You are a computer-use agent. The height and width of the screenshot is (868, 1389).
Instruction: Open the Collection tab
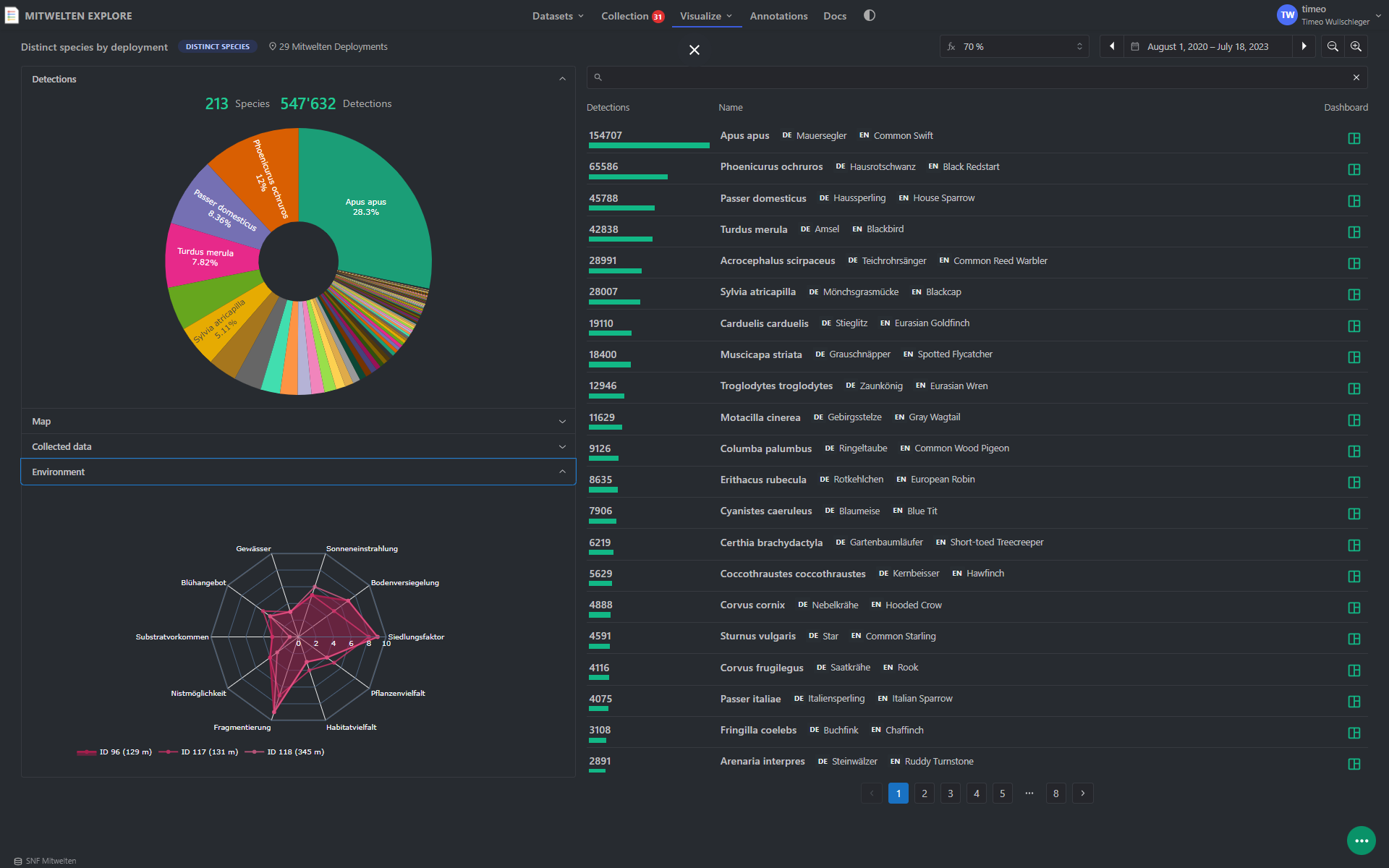(x=632, y=16)
